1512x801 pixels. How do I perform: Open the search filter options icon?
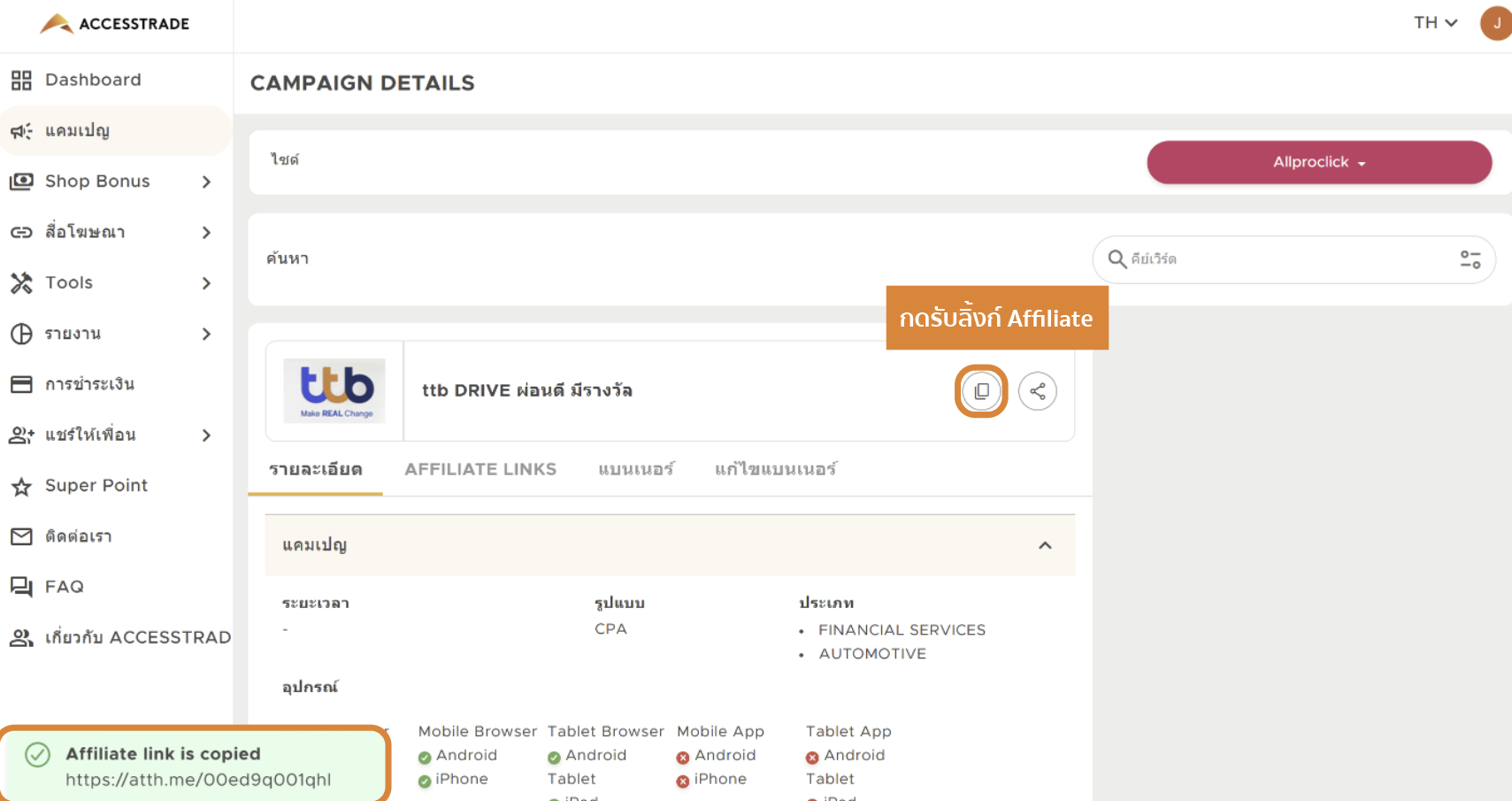[x=1470, y=259]
